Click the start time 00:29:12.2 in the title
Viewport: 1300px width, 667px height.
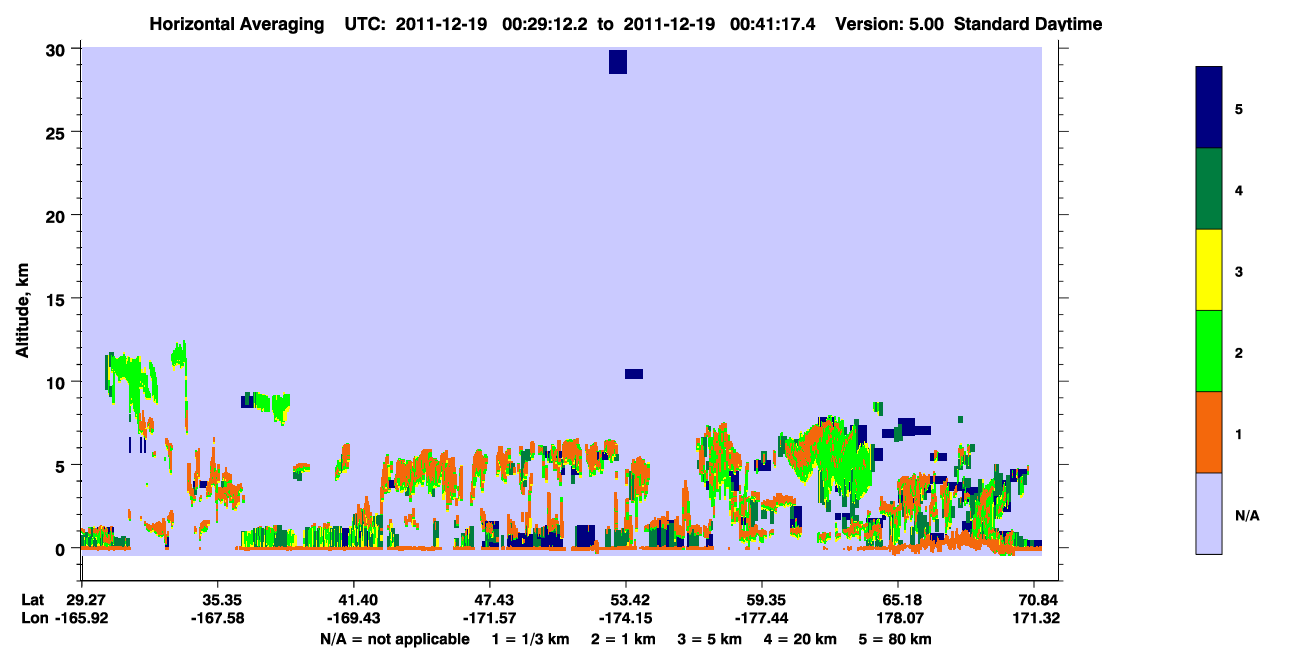545,24
